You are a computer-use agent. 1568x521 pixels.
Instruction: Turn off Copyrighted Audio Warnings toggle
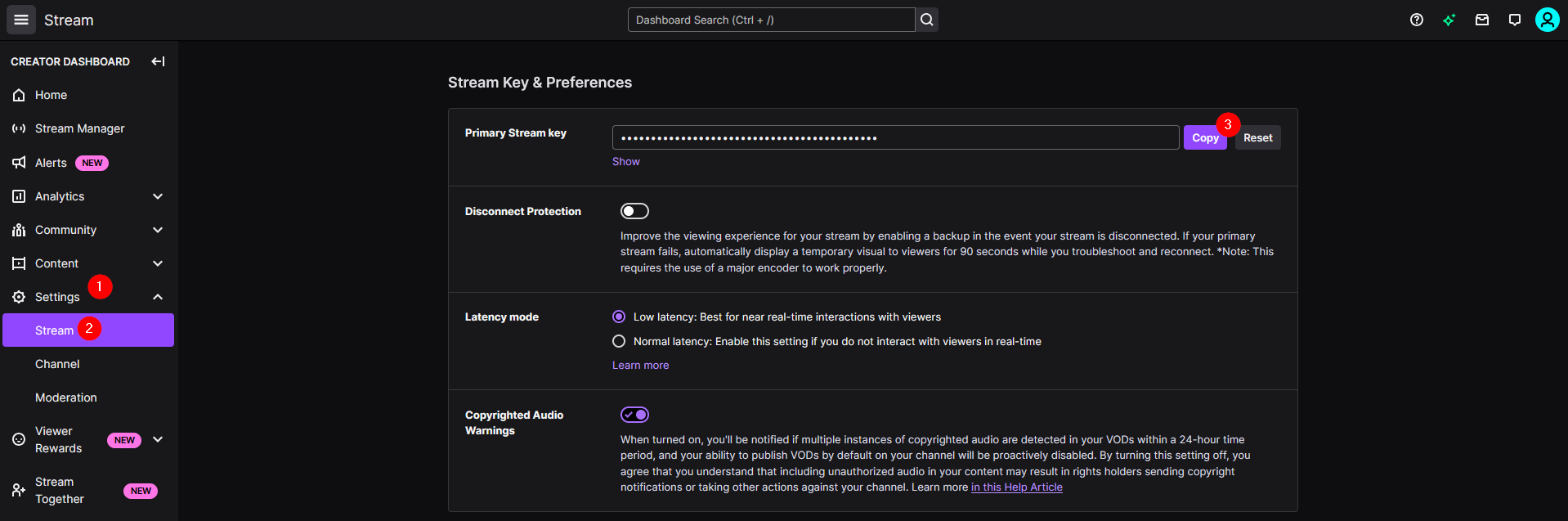pyautogui.click(x=634, y=415)
